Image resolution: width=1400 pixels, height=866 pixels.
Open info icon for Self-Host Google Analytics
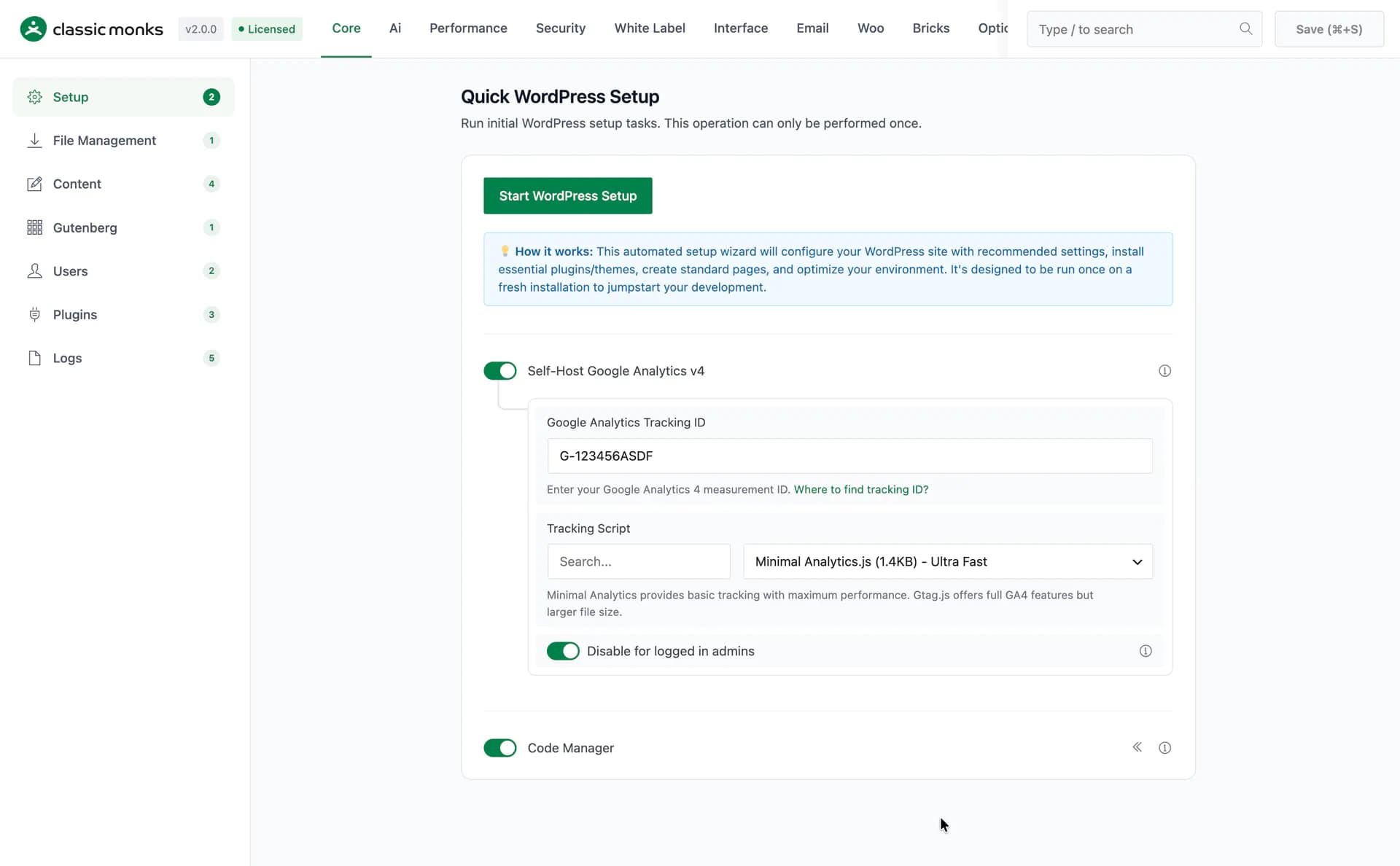1164,371
